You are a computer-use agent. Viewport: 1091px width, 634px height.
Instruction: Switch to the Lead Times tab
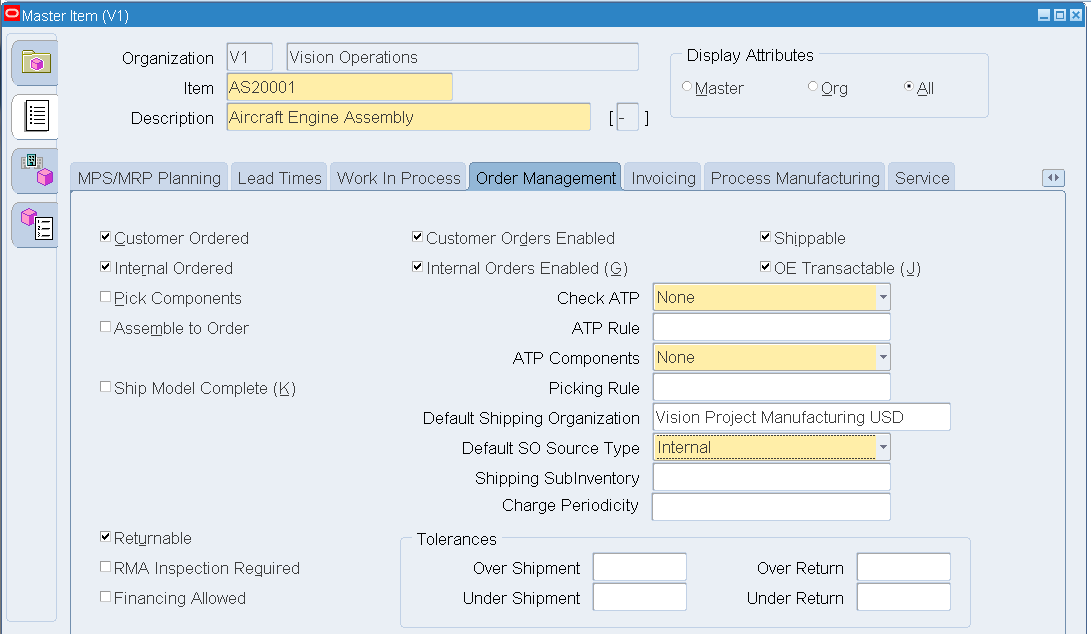point(279,178)
